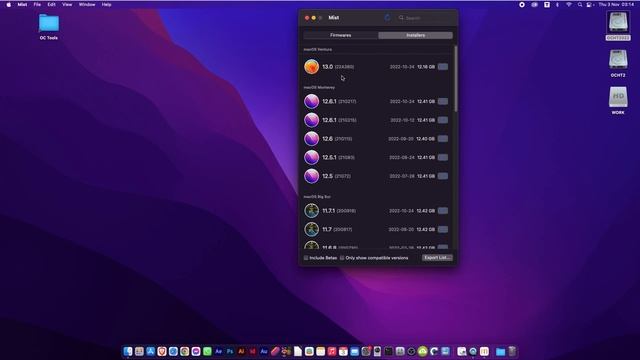This screenshot has width=640, height=360.
Task: Switch to the Firmwares tab
Action: click(341, 35)
